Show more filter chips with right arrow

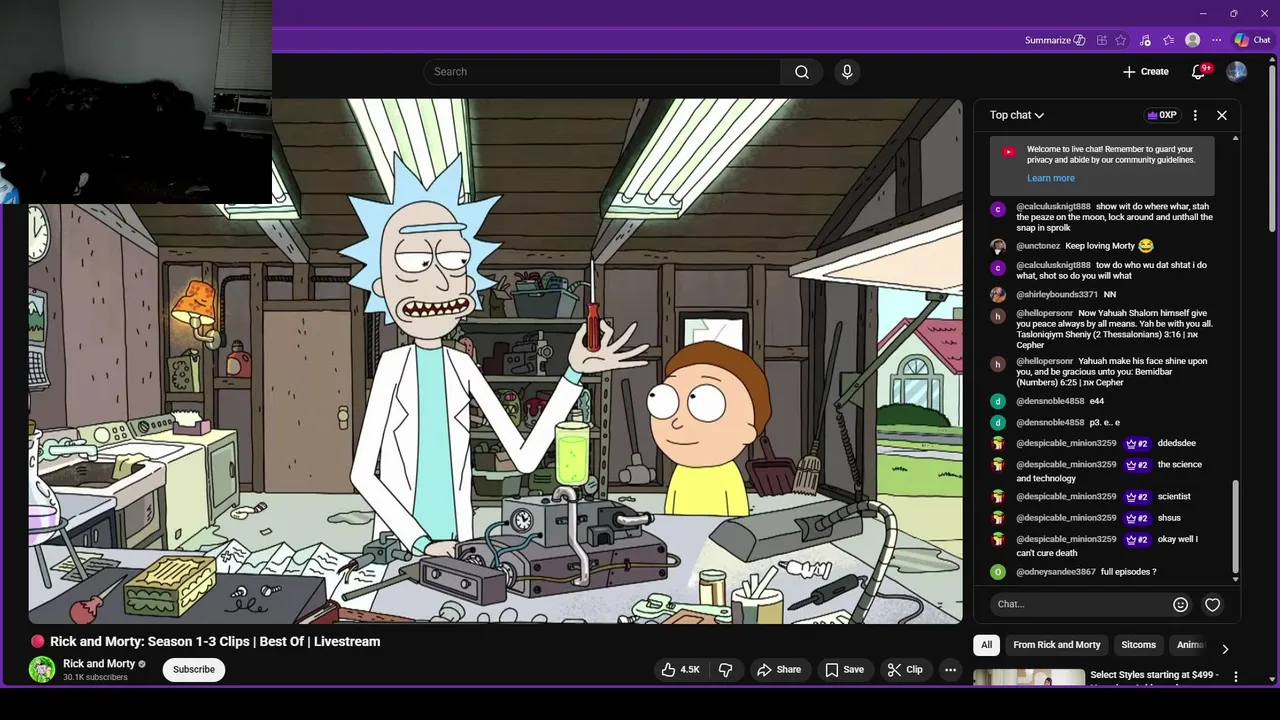(x=1225, y=649)
